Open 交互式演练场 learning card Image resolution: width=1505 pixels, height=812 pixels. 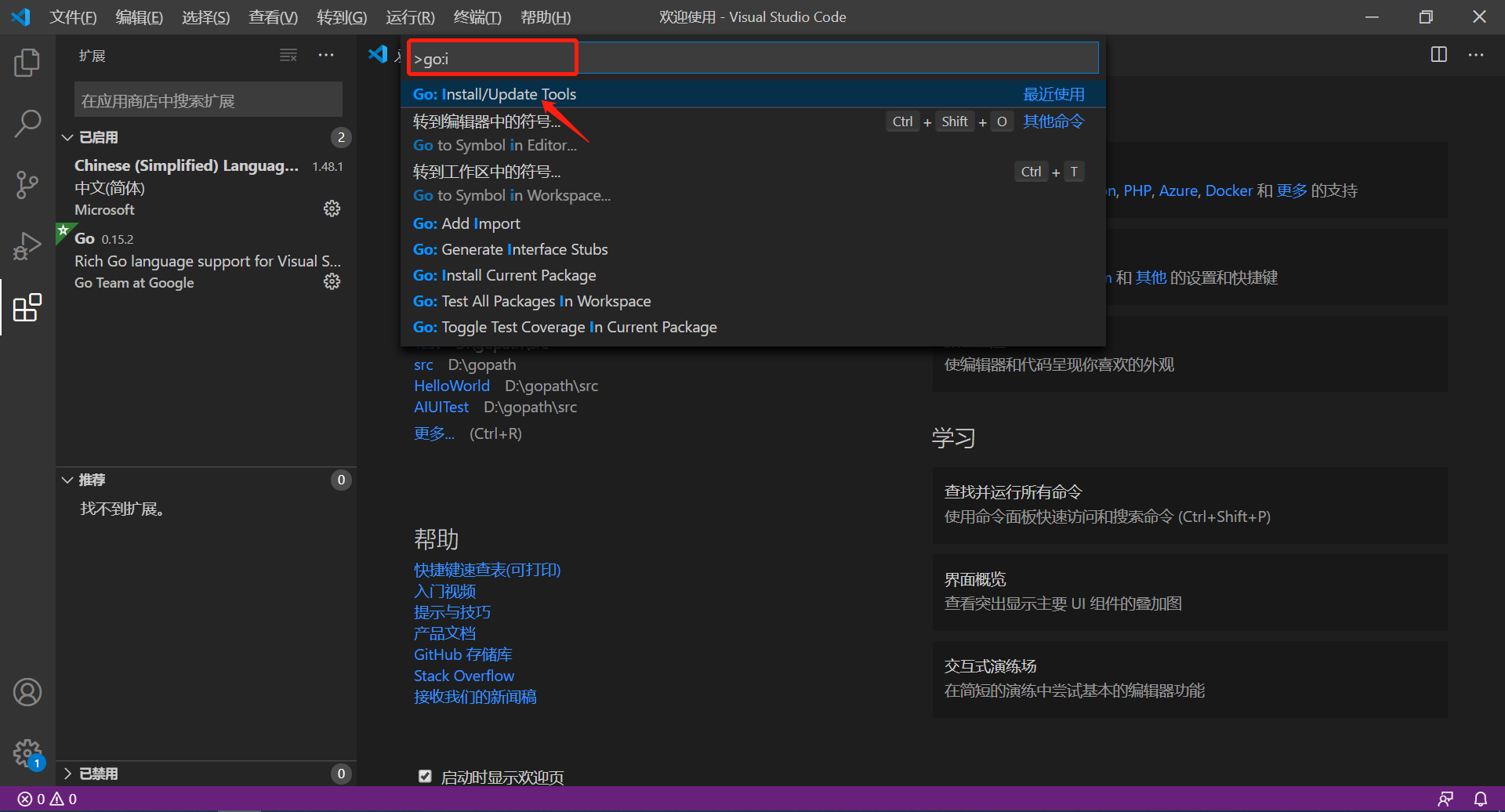(1190, 679)
